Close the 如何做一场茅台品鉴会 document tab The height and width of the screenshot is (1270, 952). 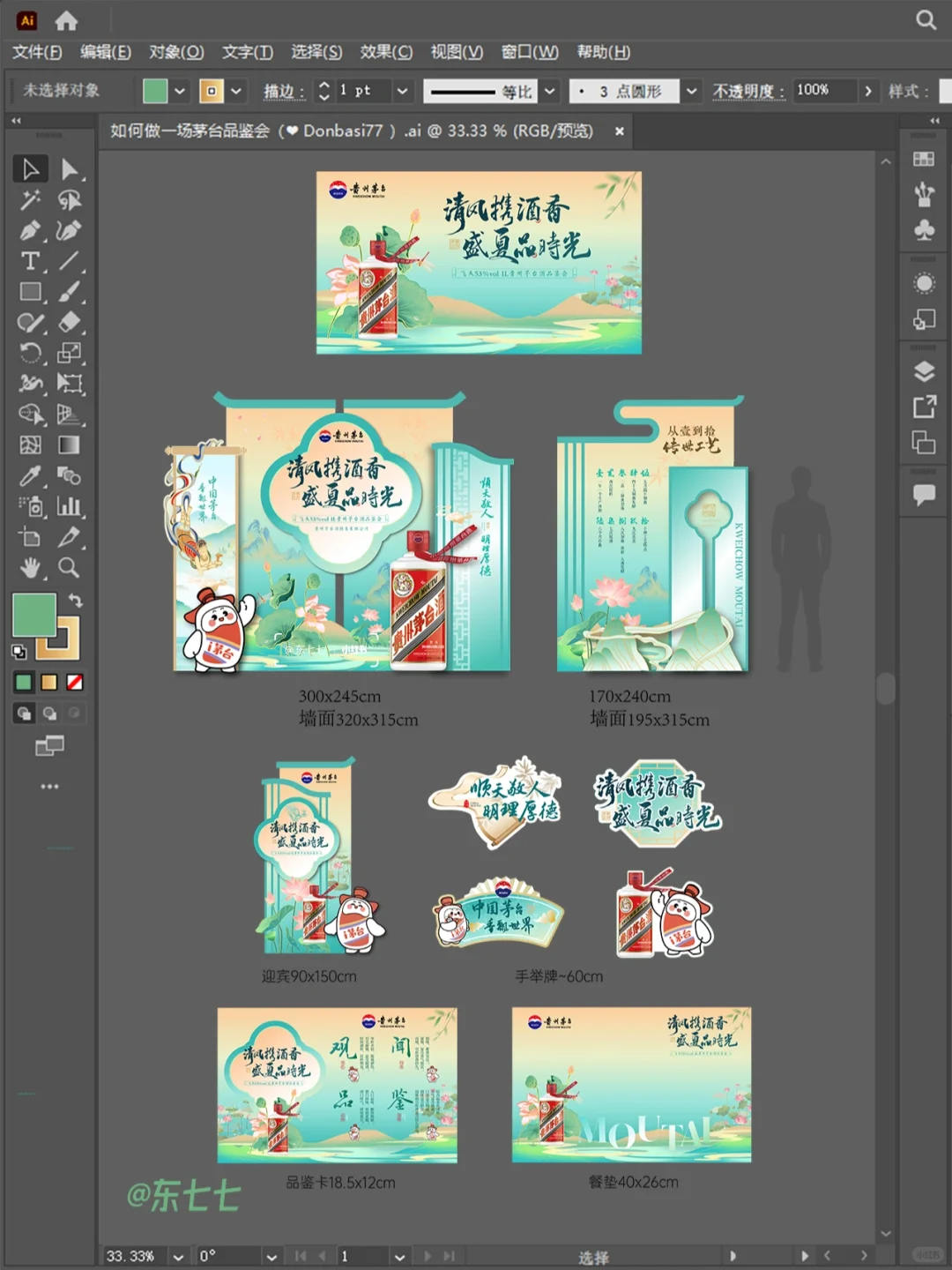point(620,131)
